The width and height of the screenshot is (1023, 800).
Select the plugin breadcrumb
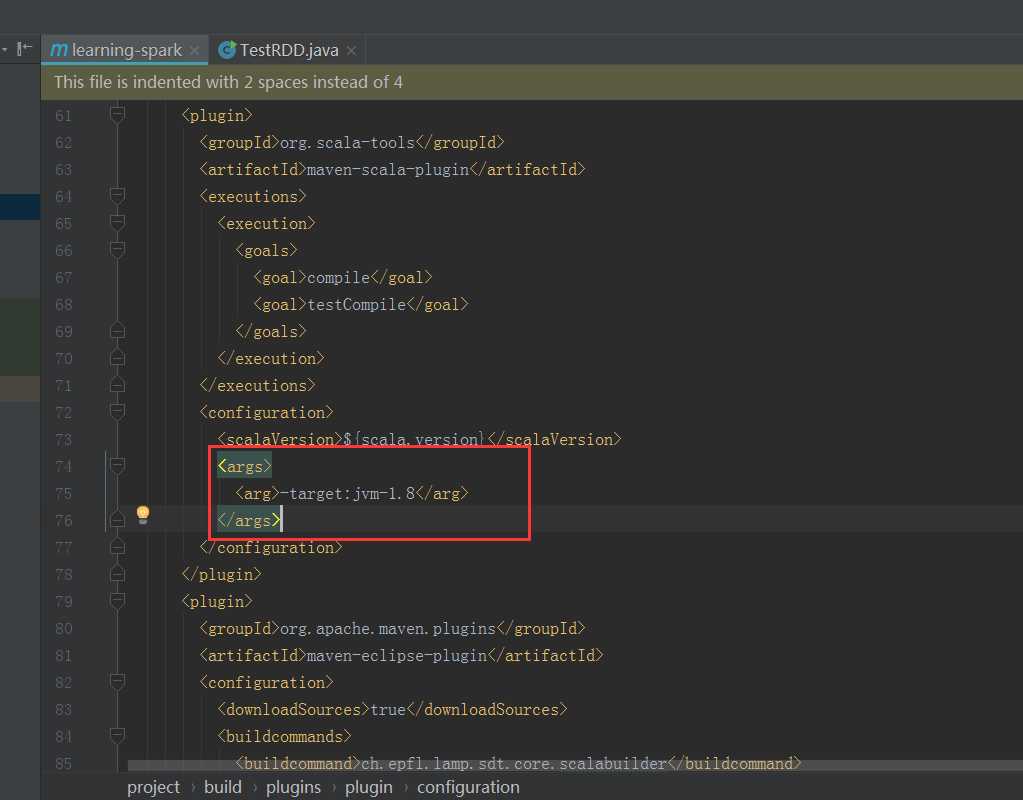coord(369,787)
